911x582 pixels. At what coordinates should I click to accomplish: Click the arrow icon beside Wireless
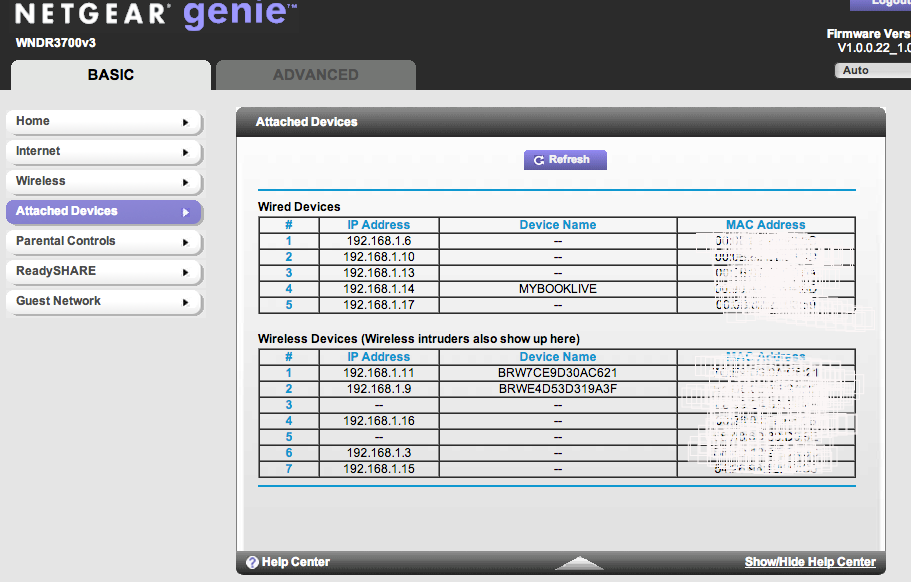tap(185, 182)
